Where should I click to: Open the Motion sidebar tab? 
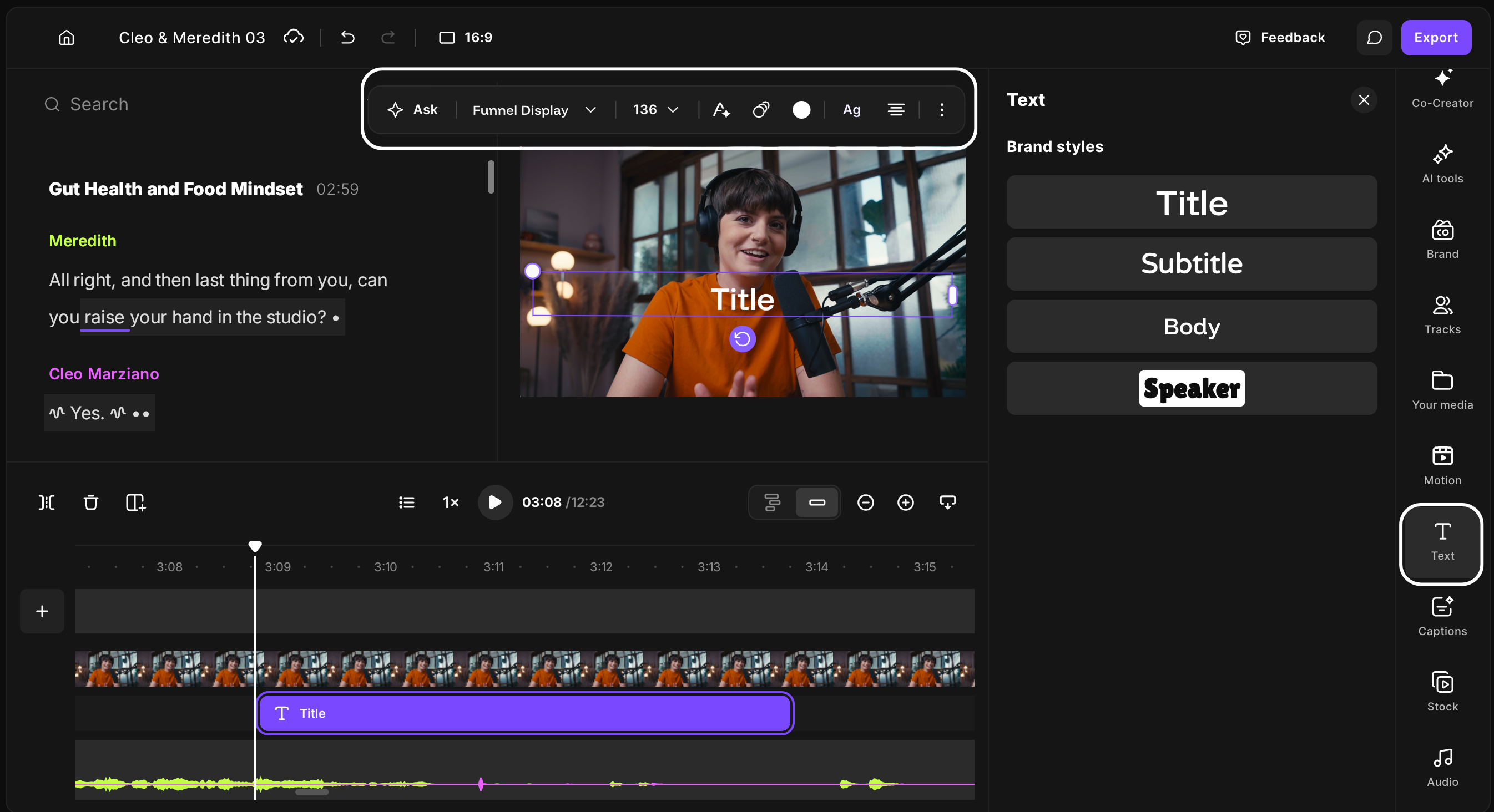(1442, 465)
